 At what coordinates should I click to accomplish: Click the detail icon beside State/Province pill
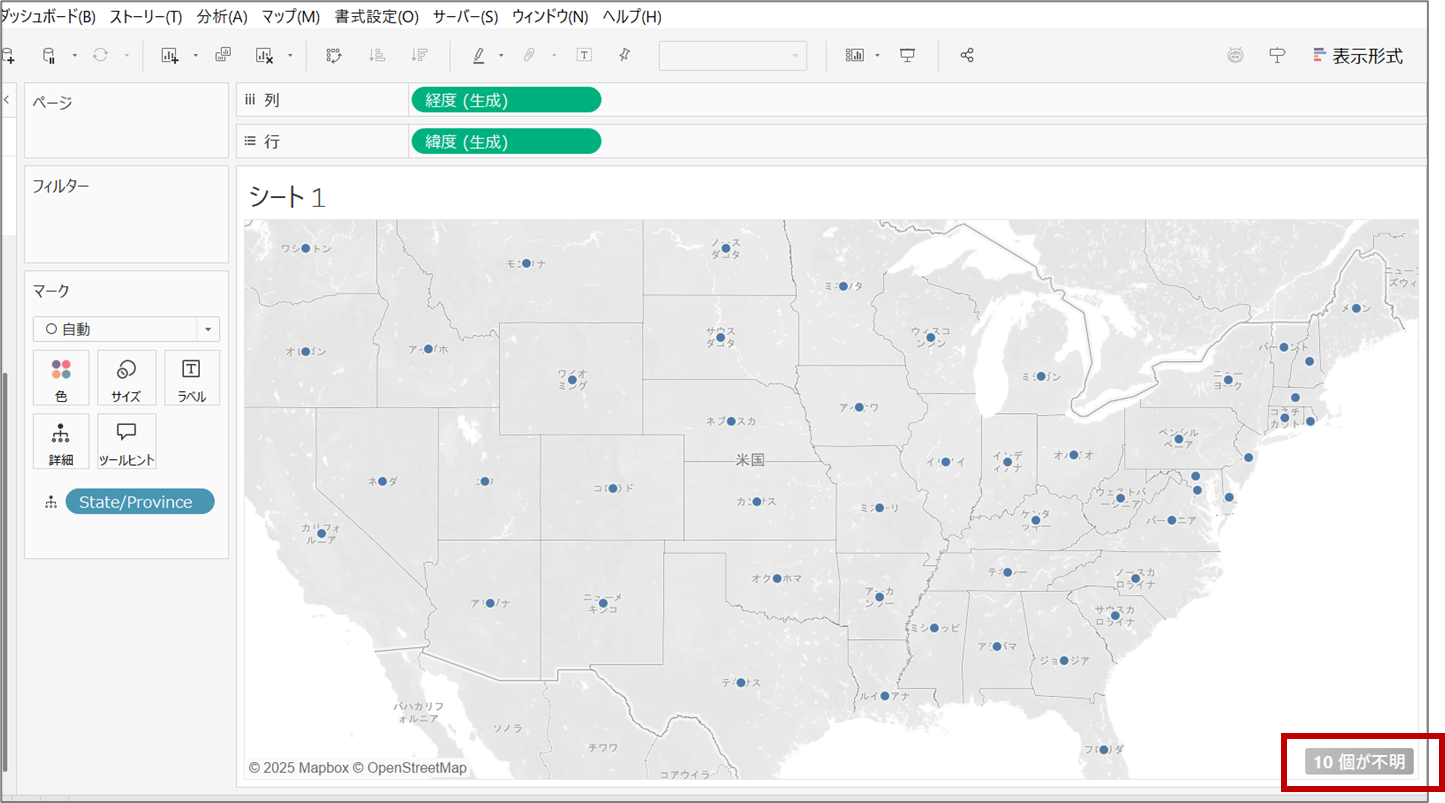pos(50,502)
